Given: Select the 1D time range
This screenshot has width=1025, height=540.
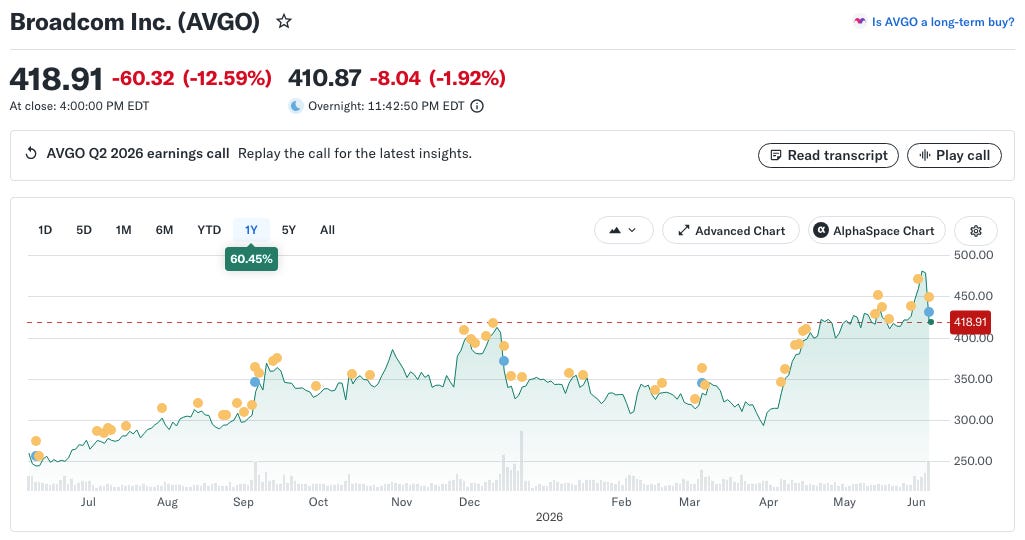Looking at the screenshot, I should 44,230.
